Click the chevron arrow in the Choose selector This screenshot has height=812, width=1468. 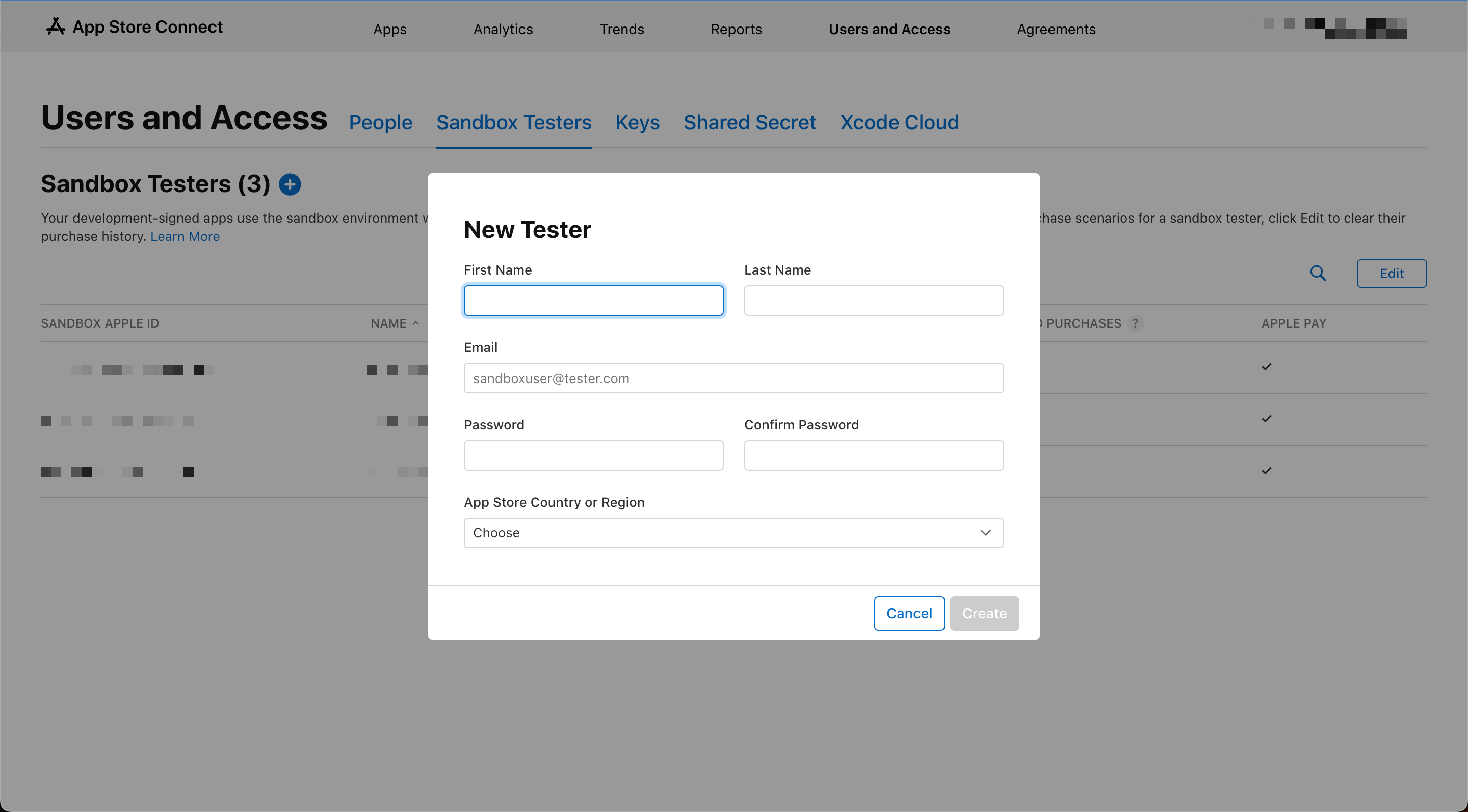point(985,532)
